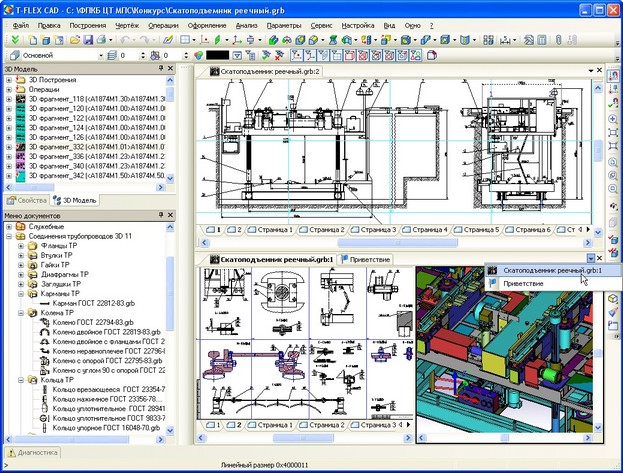Click the four-pane window grid icon
This screenshot has height=473, width=623.
click(x=185, y=40)
